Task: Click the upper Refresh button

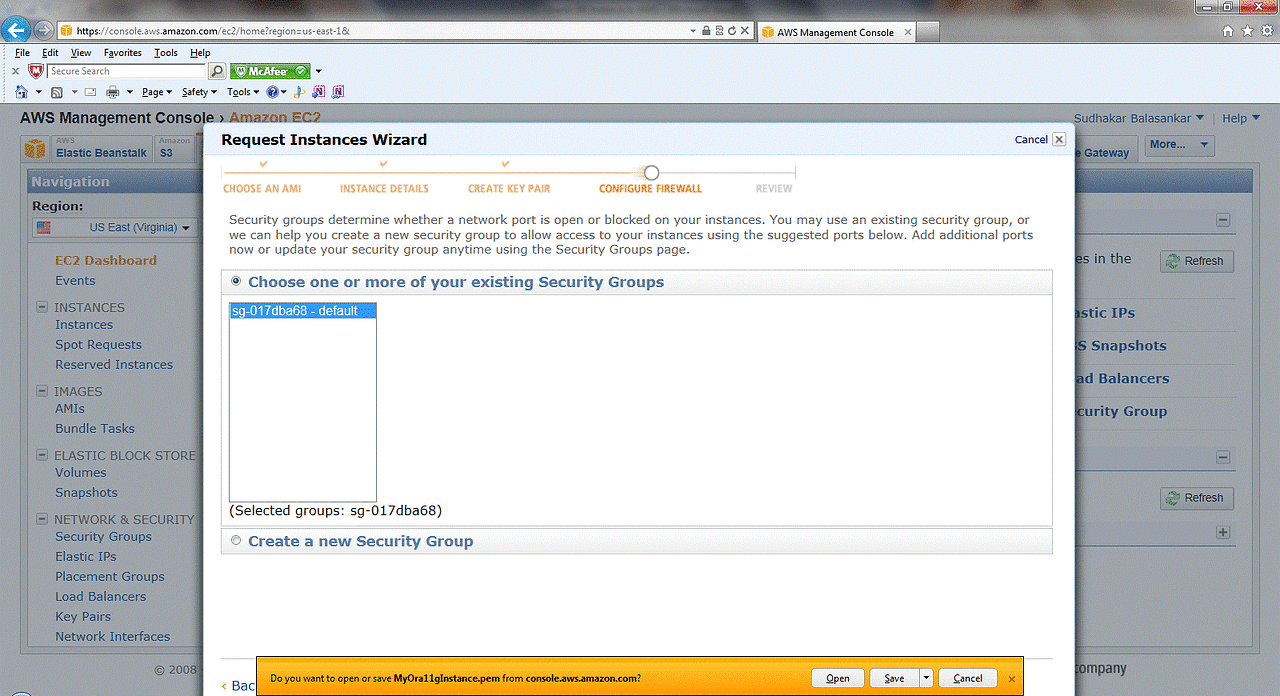Action: coord(1197,261)
